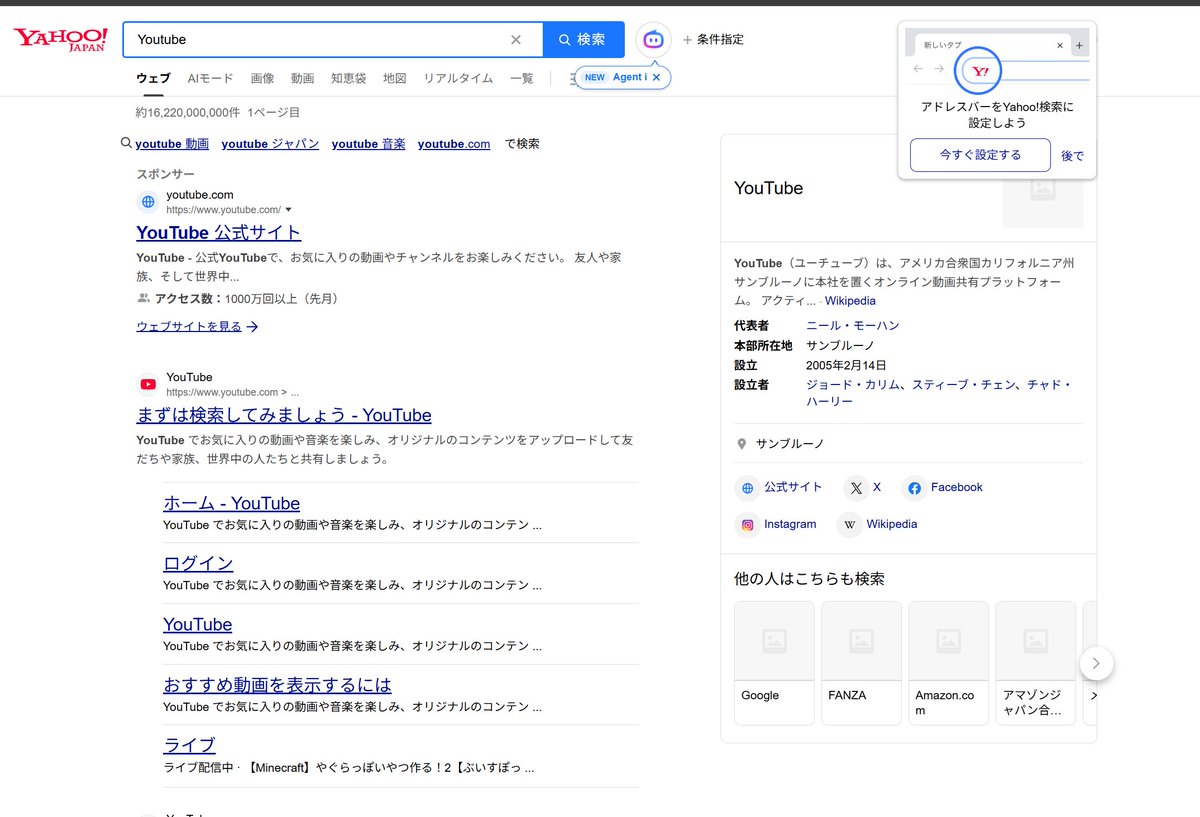Click the アクセス数 people icon
This screenshot has height=817, width=1200.
(x=144, y=299)
